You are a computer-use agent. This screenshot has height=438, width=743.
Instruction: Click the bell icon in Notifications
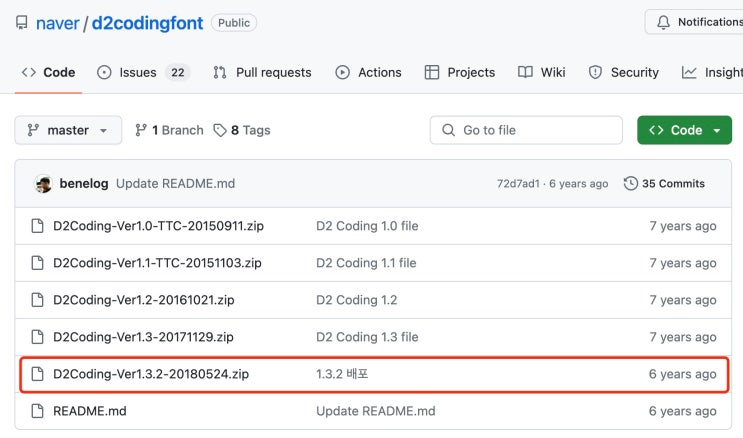point(663,22)
